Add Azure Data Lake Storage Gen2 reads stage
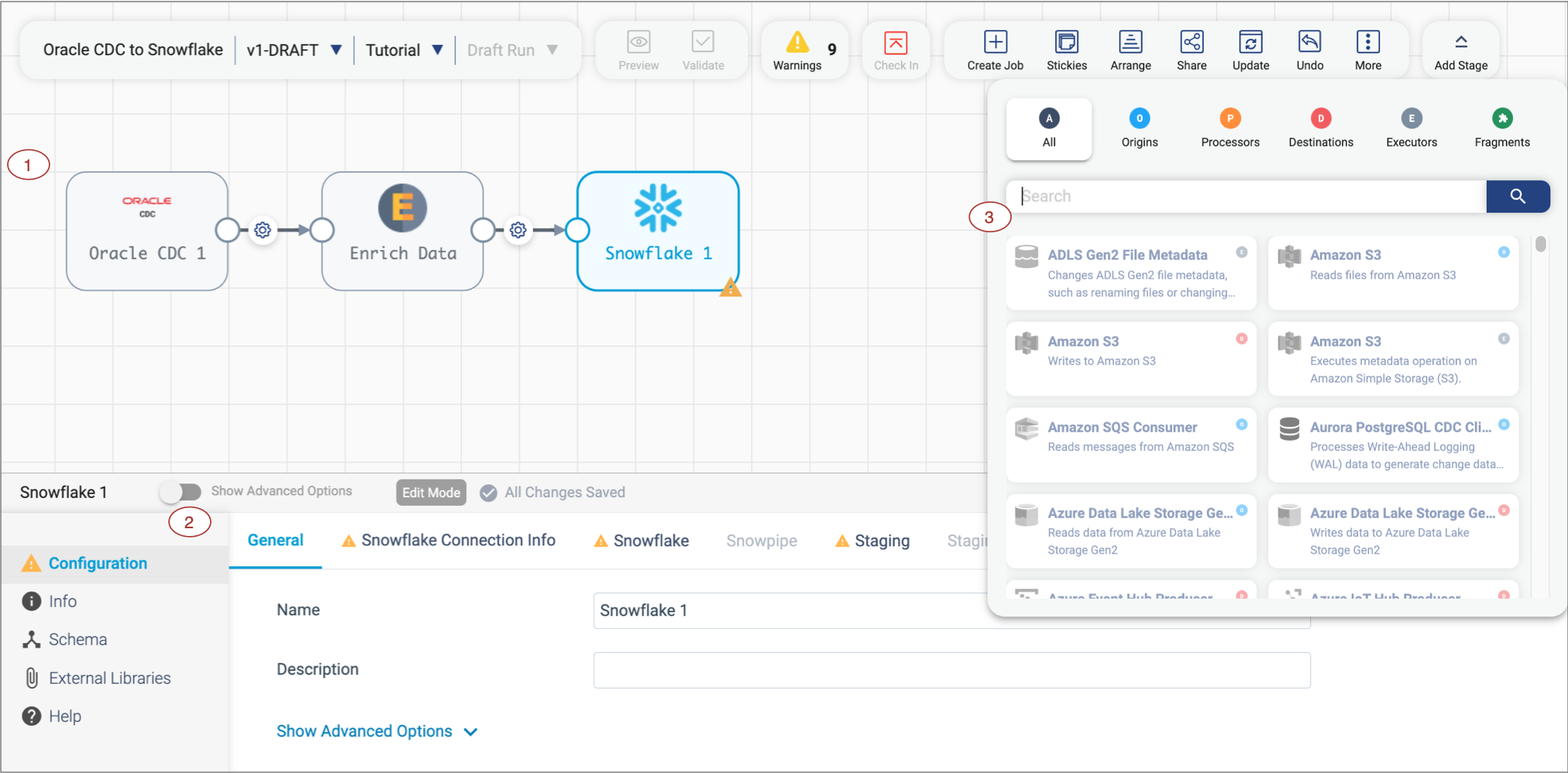The width and height of the screenshot is (1568, 773). (x=1131, y=531)
